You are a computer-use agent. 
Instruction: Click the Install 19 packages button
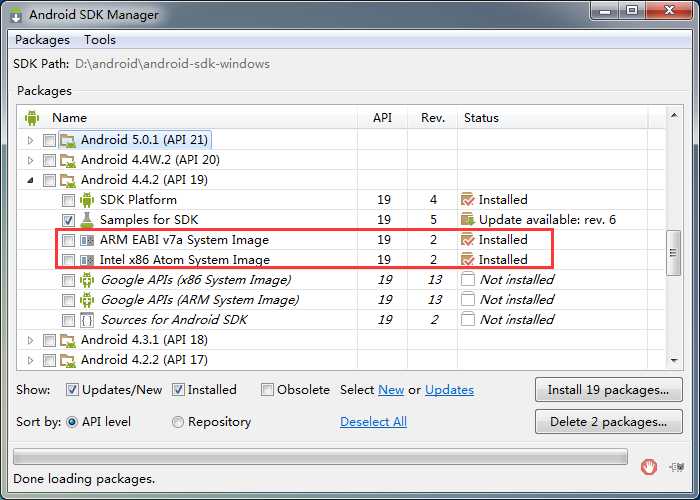pyautogui.click(x=608, y=390)
